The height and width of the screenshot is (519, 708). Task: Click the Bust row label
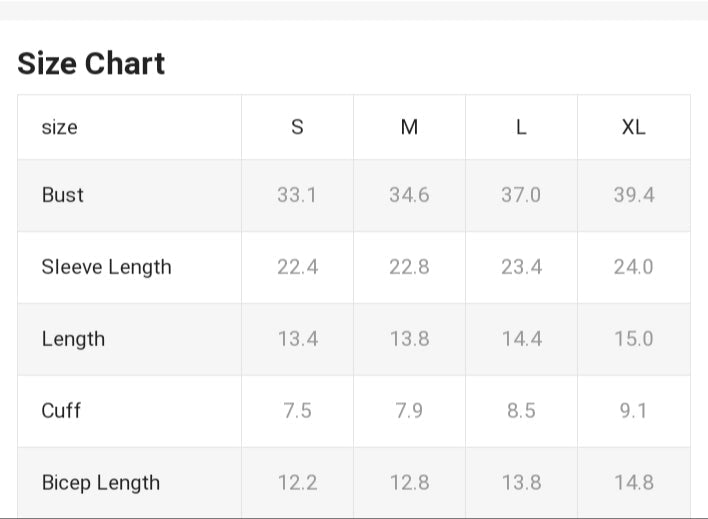63,195
